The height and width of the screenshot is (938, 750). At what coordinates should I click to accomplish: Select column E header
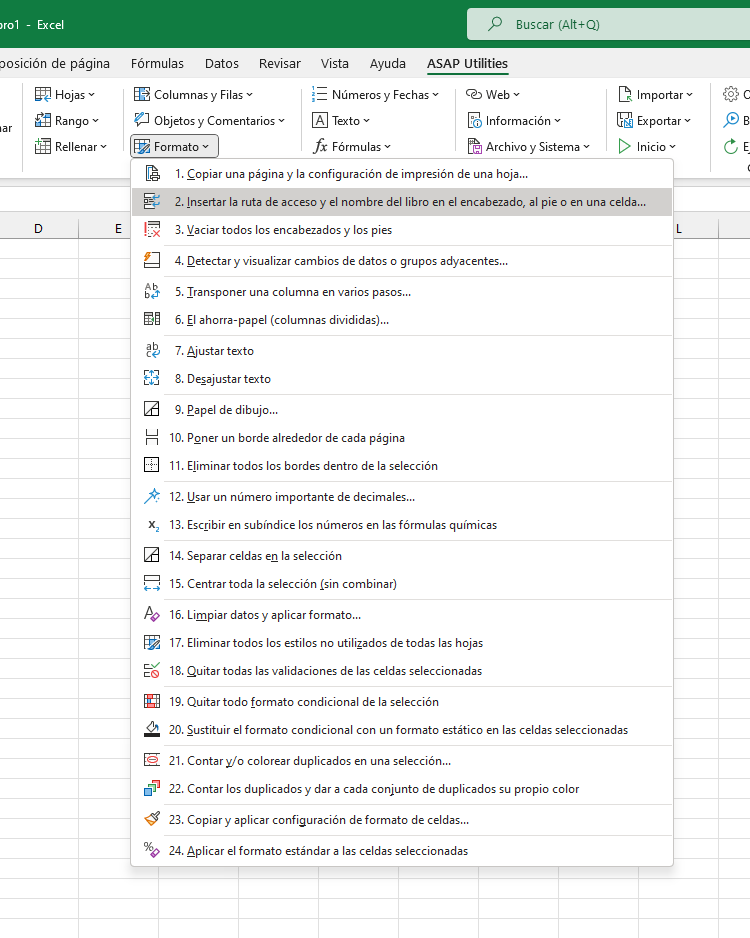[105, 229]
